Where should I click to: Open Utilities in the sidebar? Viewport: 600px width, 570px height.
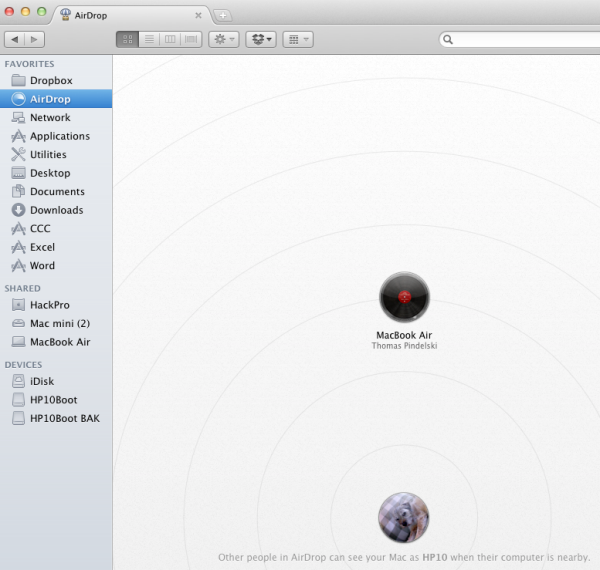click(x=56, y=155)
